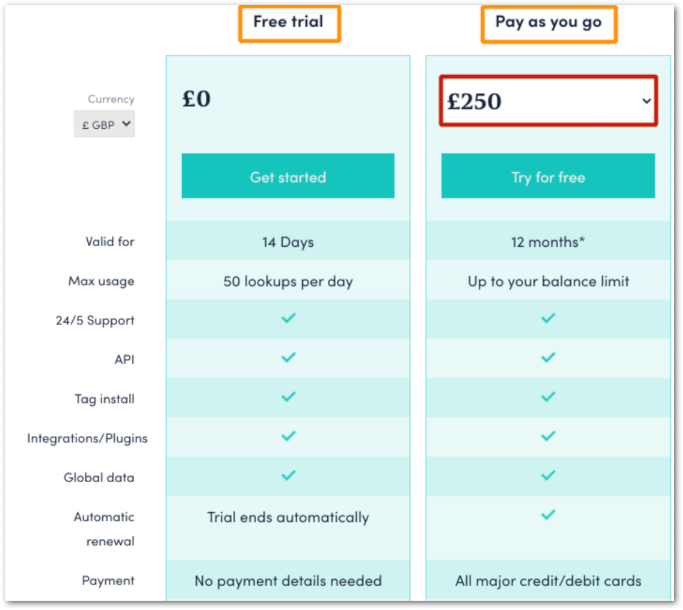683x610 pixels.
Task: Select the Free trial plan heading
Action: click(289, 22)
